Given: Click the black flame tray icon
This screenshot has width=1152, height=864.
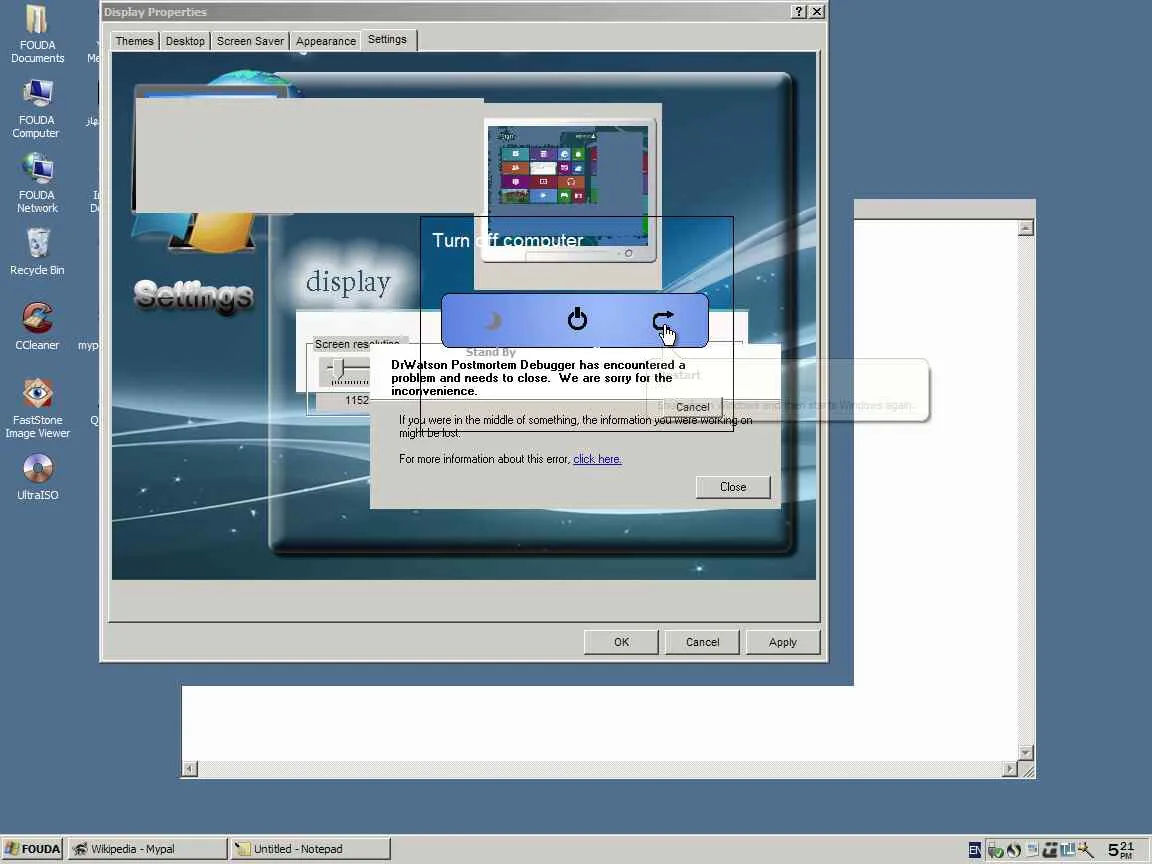Looking at the screenshot, I should [1014, 850].
